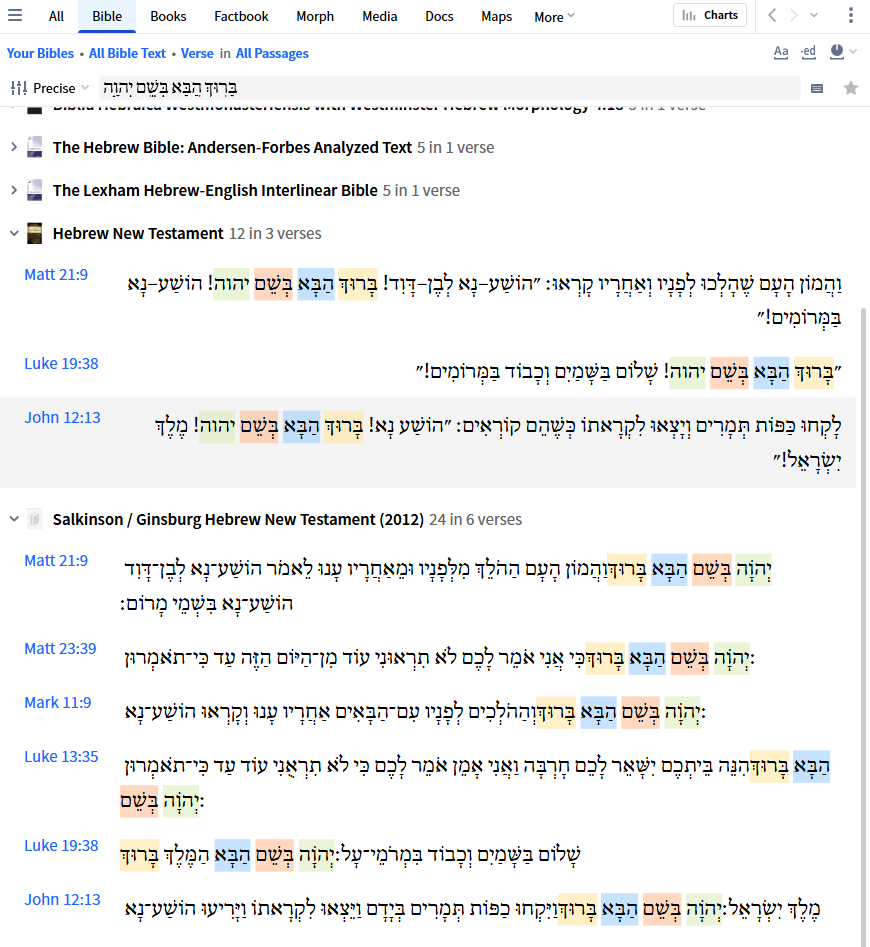Open the hamburger menu icon
This screenshot has height=947, width=870.
(15, 15)
